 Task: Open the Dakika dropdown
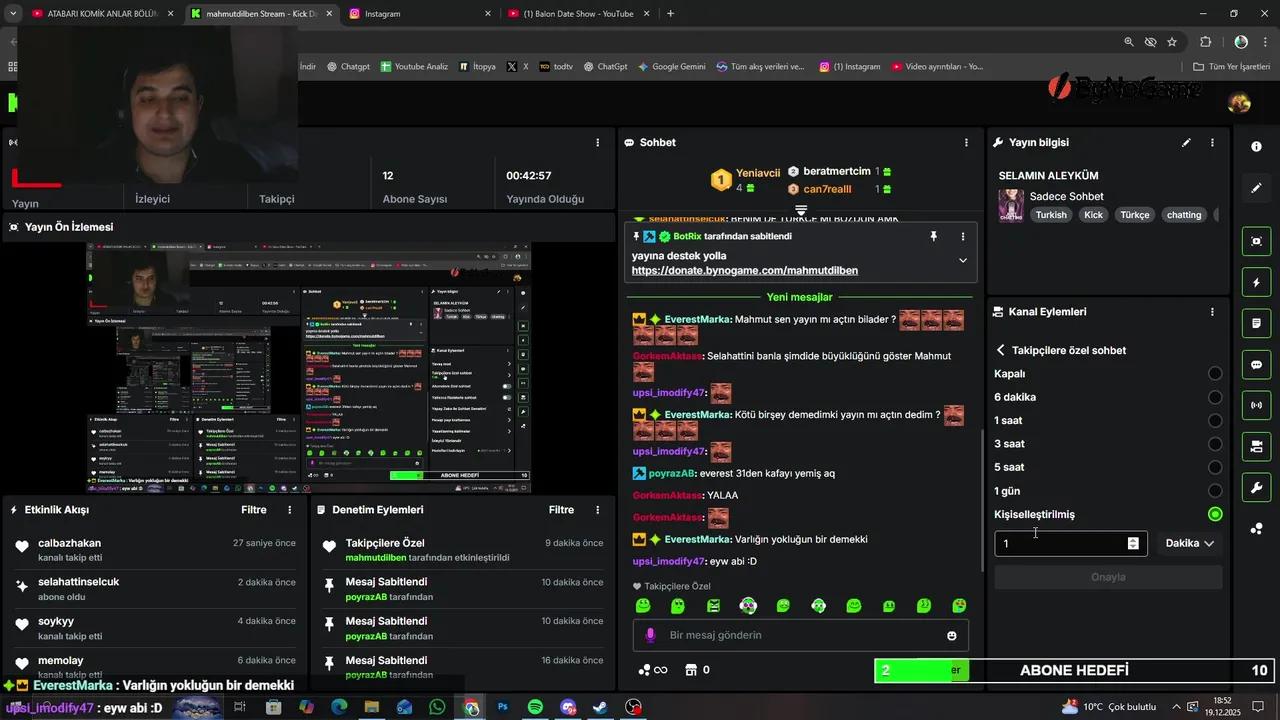(1189, 543)
